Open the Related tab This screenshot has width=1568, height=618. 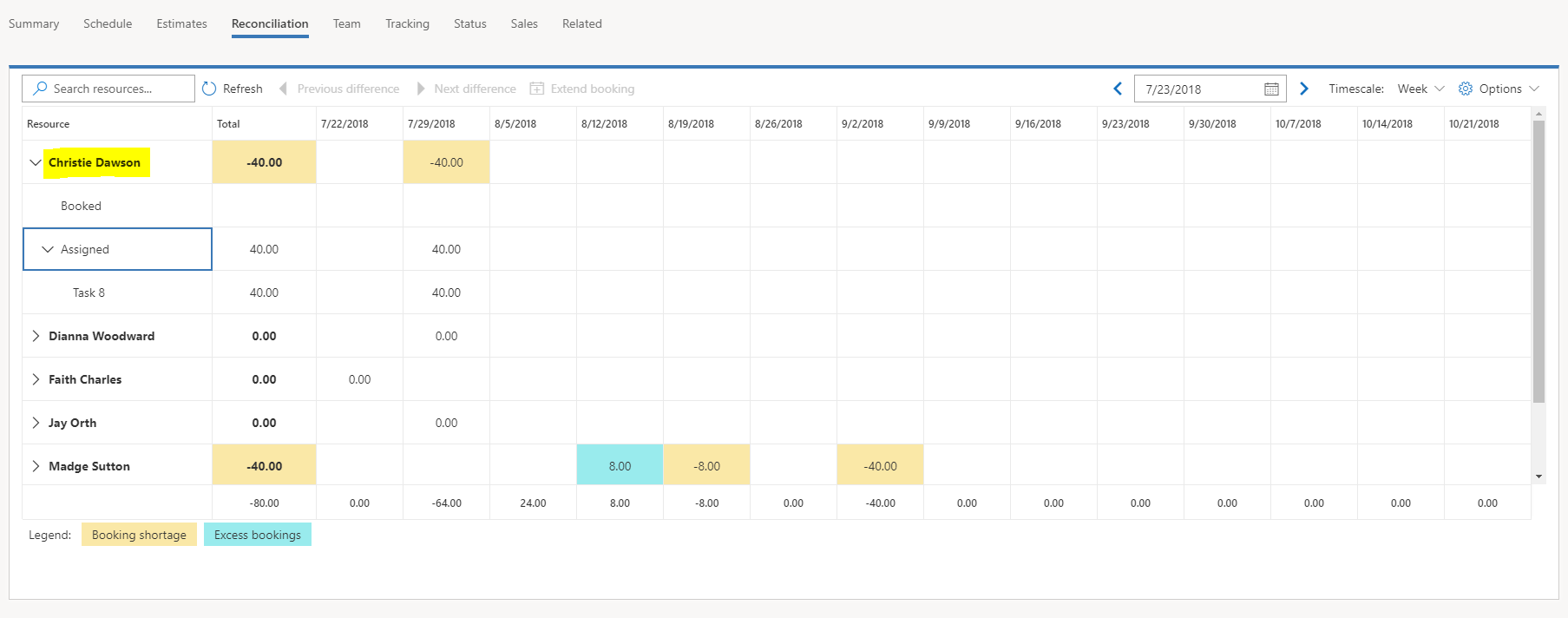581,23
